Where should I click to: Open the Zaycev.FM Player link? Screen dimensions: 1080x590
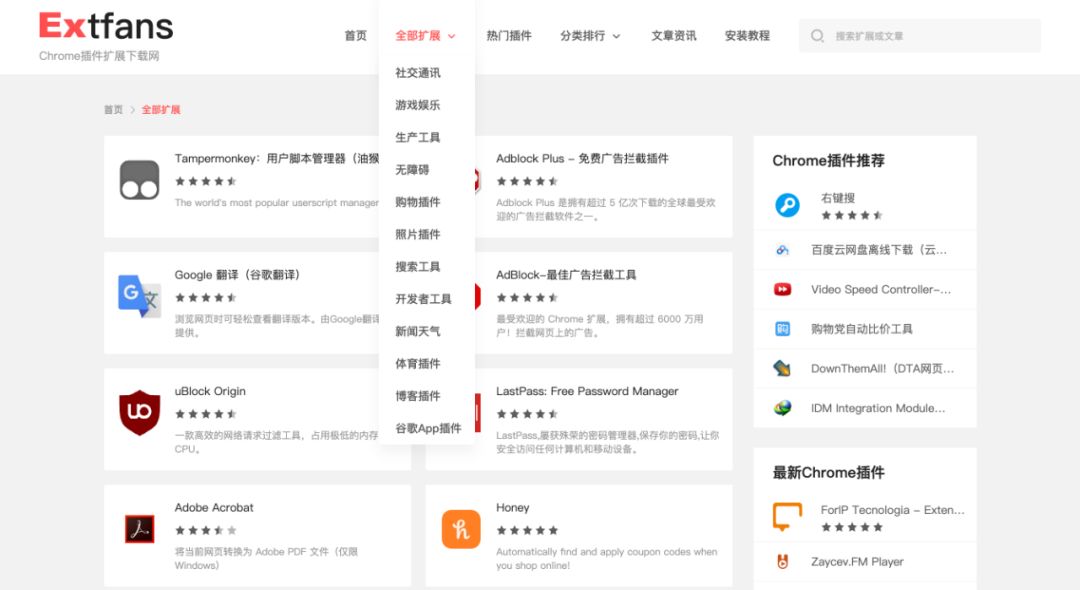tap(858, 562)
